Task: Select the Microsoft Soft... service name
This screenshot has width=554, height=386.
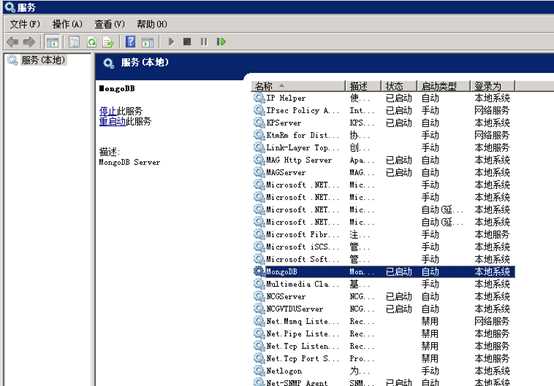Action: [303, 259]
